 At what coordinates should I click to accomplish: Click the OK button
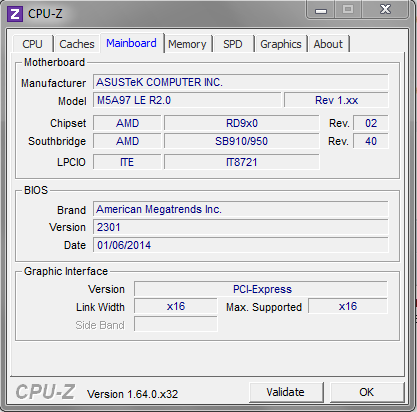click(366, 392)
